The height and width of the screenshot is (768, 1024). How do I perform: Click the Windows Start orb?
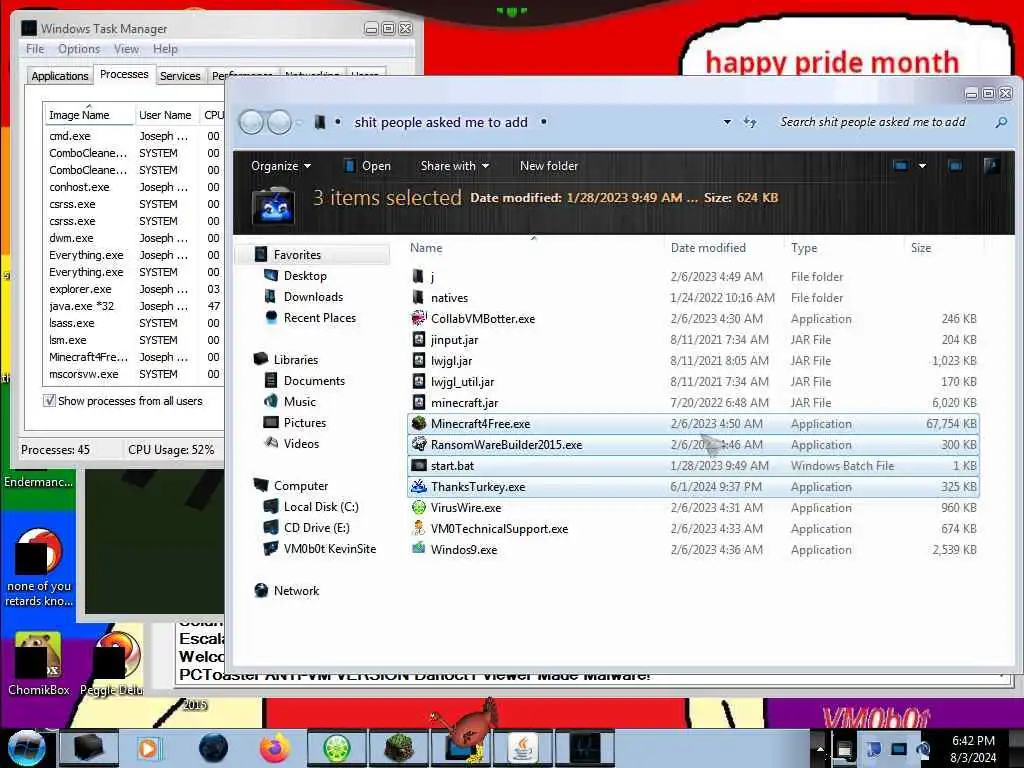click(26, 748)
